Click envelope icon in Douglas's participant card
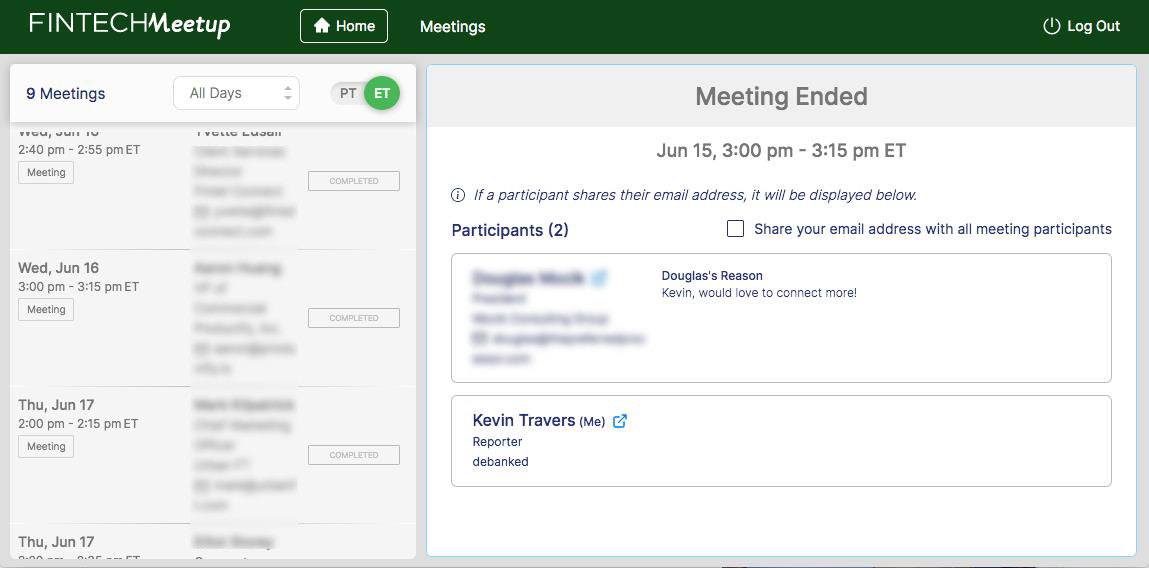This screenshot has width=1149, height=568. pos(479,339)
